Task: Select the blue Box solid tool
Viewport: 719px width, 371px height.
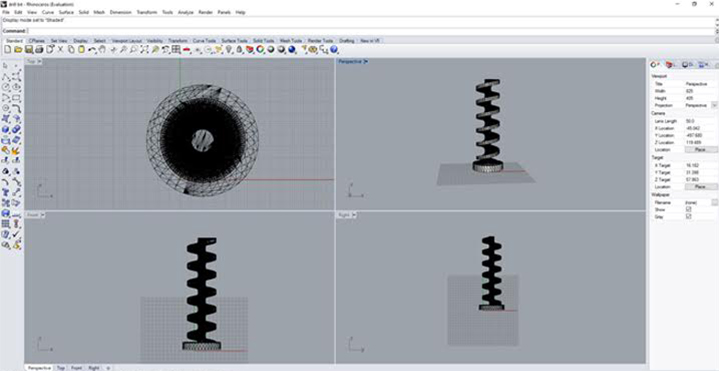Action: click(6, 129)
